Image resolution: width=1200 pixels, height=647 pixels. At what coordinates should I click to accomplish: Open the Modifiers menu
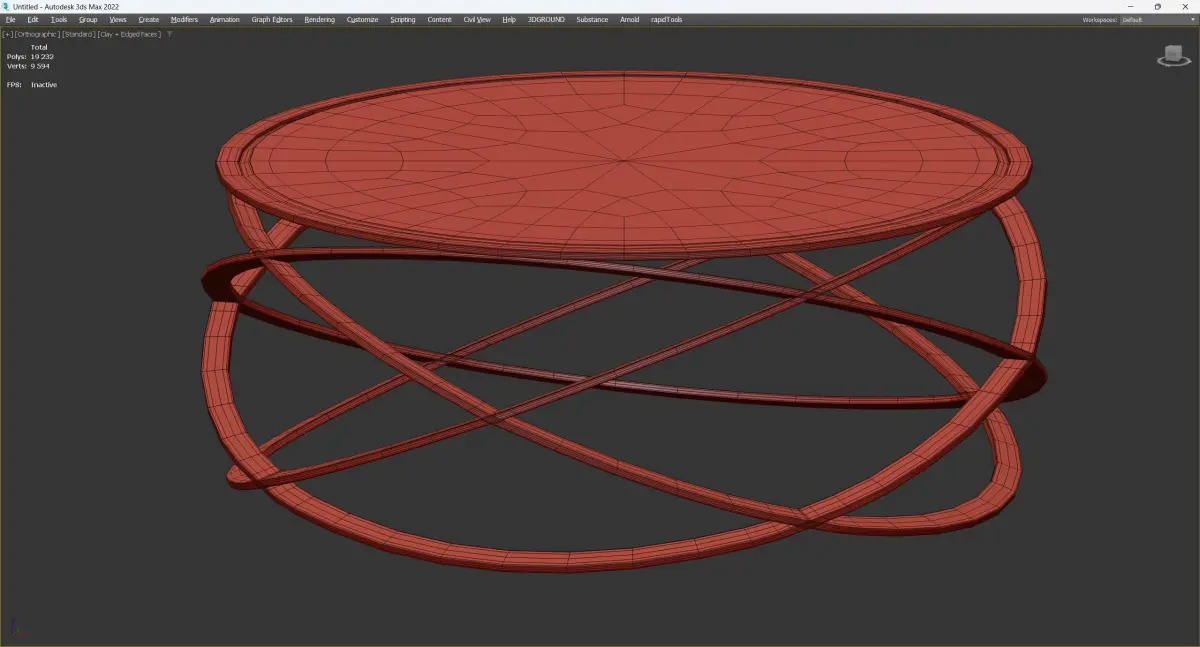click(x=184, y=19)
